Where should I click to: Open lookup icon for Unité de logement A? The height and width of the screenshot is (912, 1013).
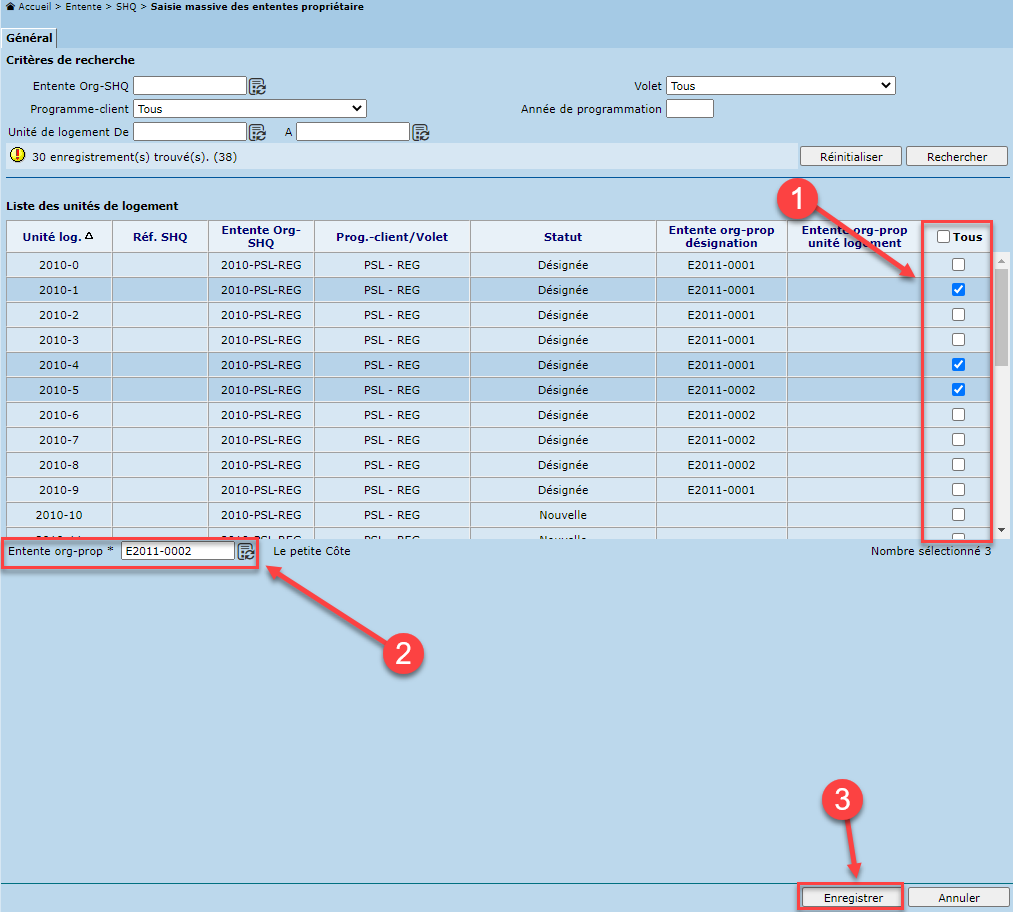pyautogui.click(x=421, y=132)
